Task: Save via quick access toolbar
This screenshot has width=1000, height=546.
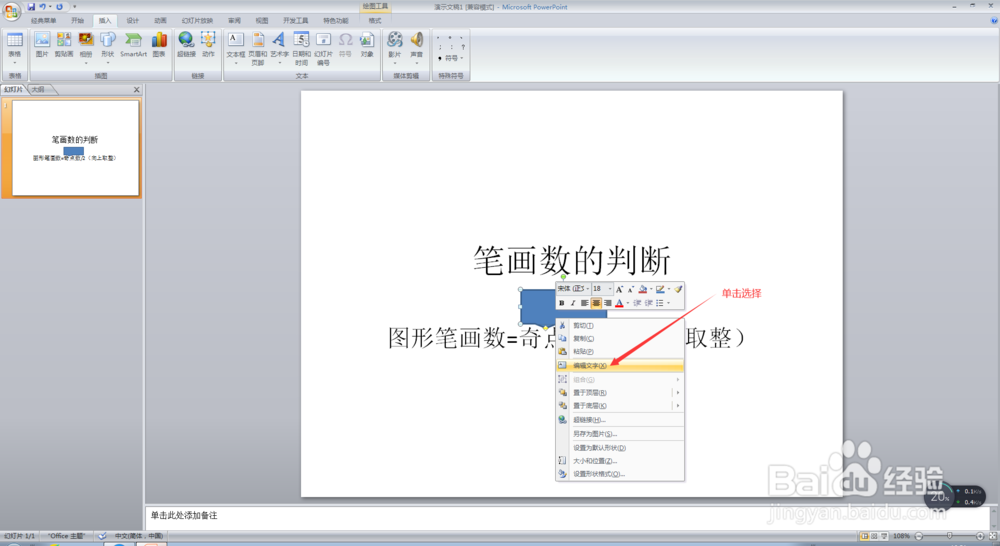Action: pyautogui.click(x=31, y=6)
